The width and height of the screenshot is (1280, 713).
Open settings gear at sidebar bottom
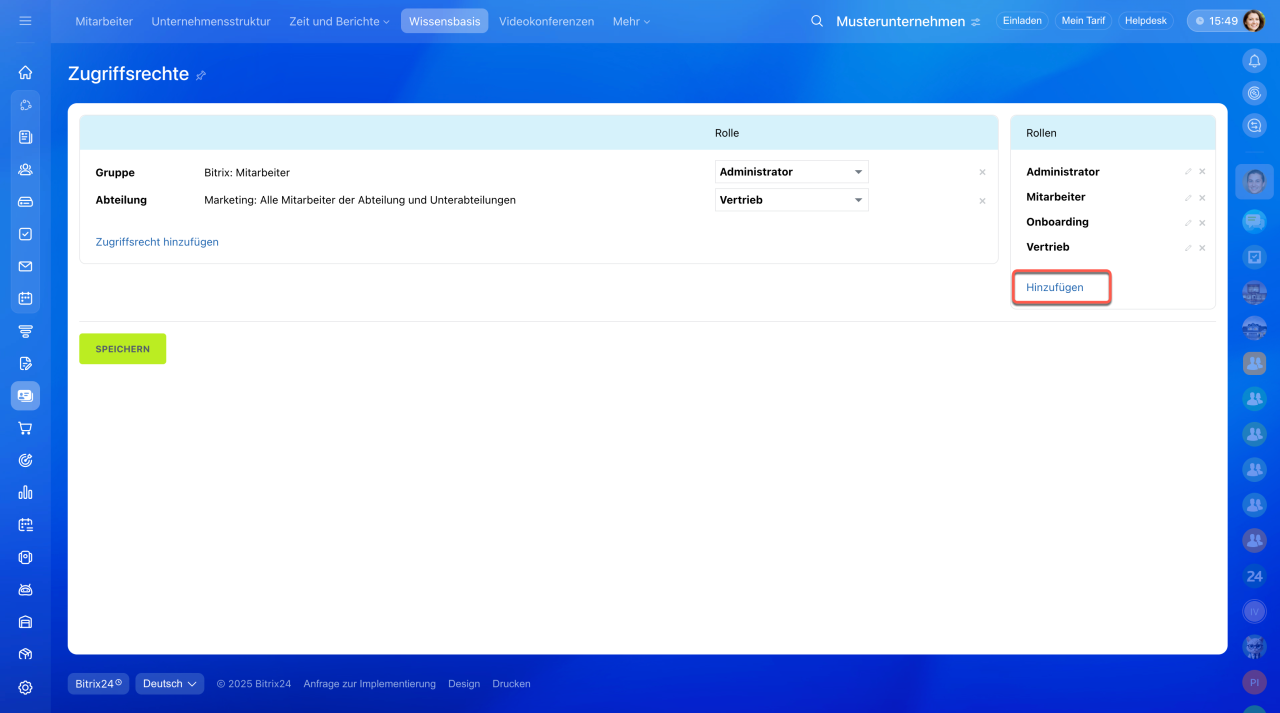pyautogui.click(x=25, y=688)
